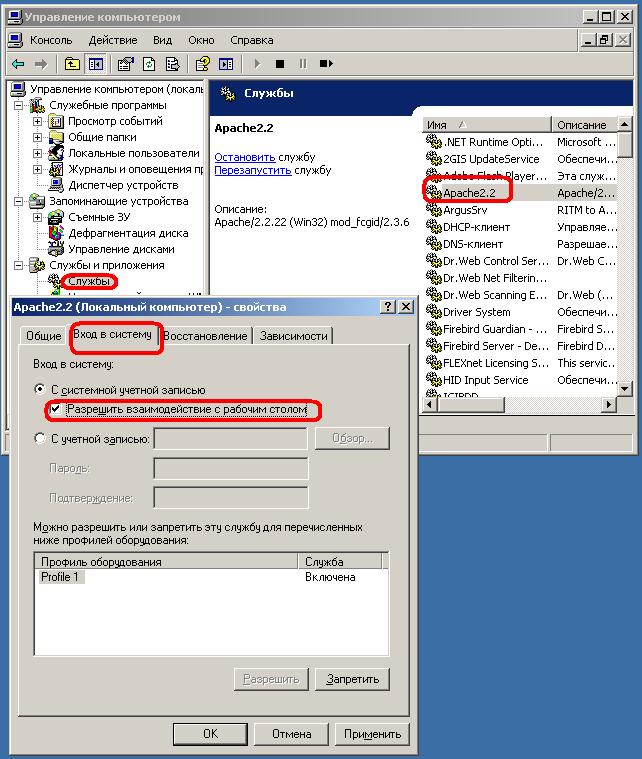Sort services by the Имя column header
Image resolution: width=642 pixels, height=759 pixels.
pyautogui.click(x=487, y=125)
